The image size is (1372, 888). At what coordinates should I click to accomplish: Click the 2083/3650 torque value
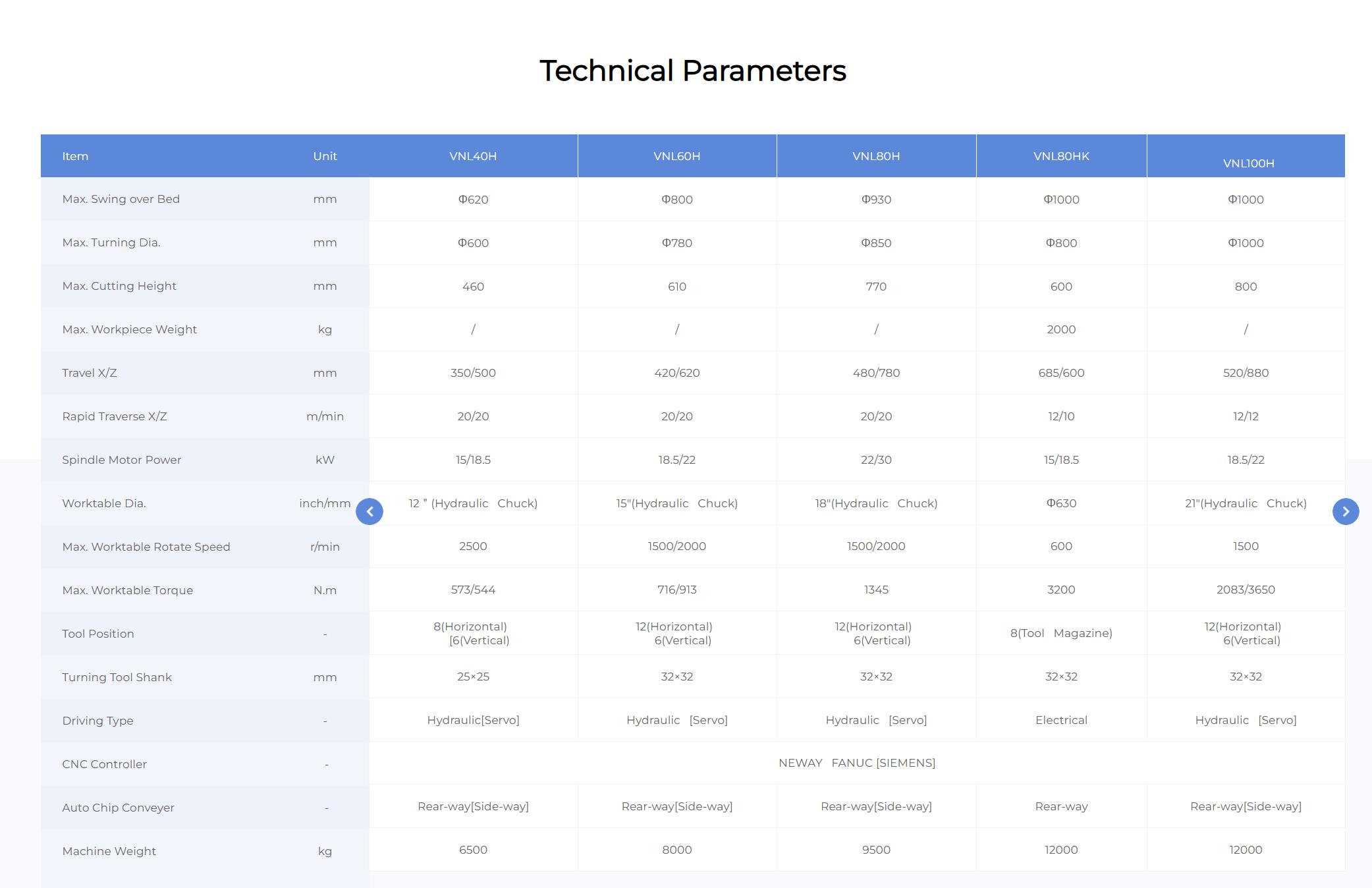coord(1246,590)
